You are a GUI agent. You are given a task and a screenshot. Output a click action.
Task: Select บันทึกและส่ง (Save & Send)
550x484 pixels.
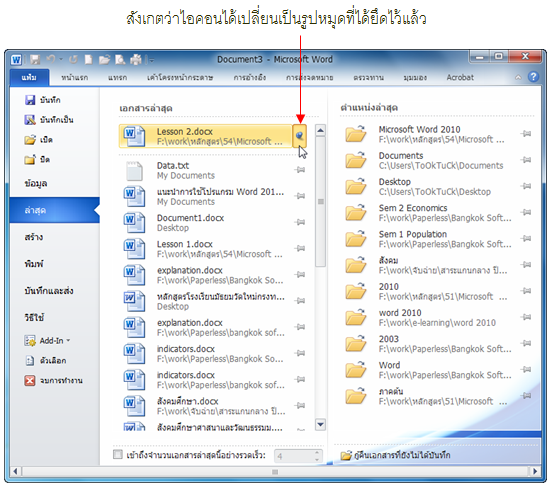coord(49,291)
